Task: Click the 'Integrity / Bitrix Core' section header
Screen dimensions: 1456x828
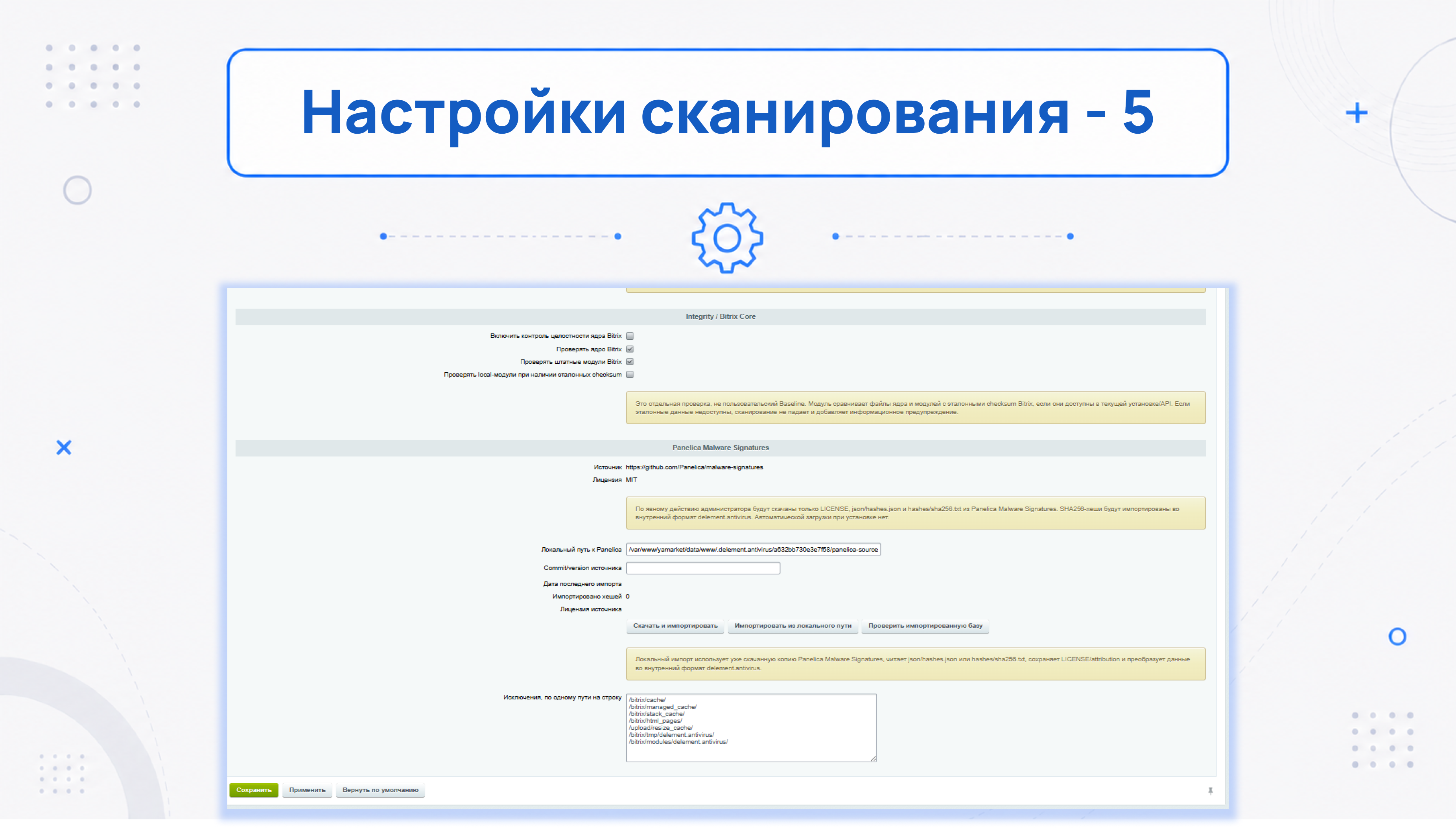Action: click(721, 317)
